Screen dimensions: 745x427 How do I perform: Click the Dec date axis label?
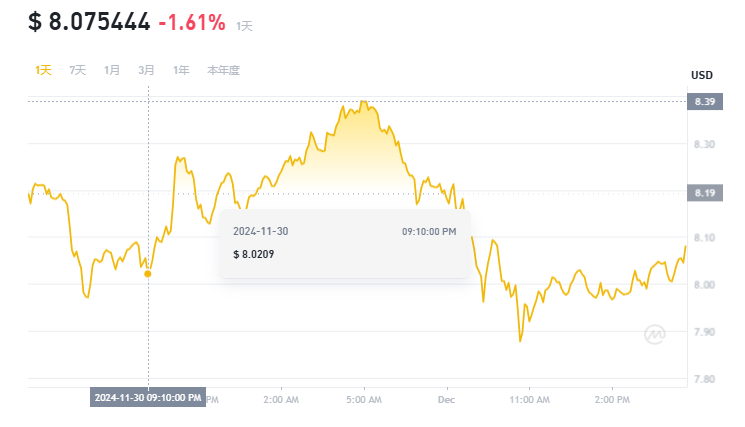click(447, 399)
